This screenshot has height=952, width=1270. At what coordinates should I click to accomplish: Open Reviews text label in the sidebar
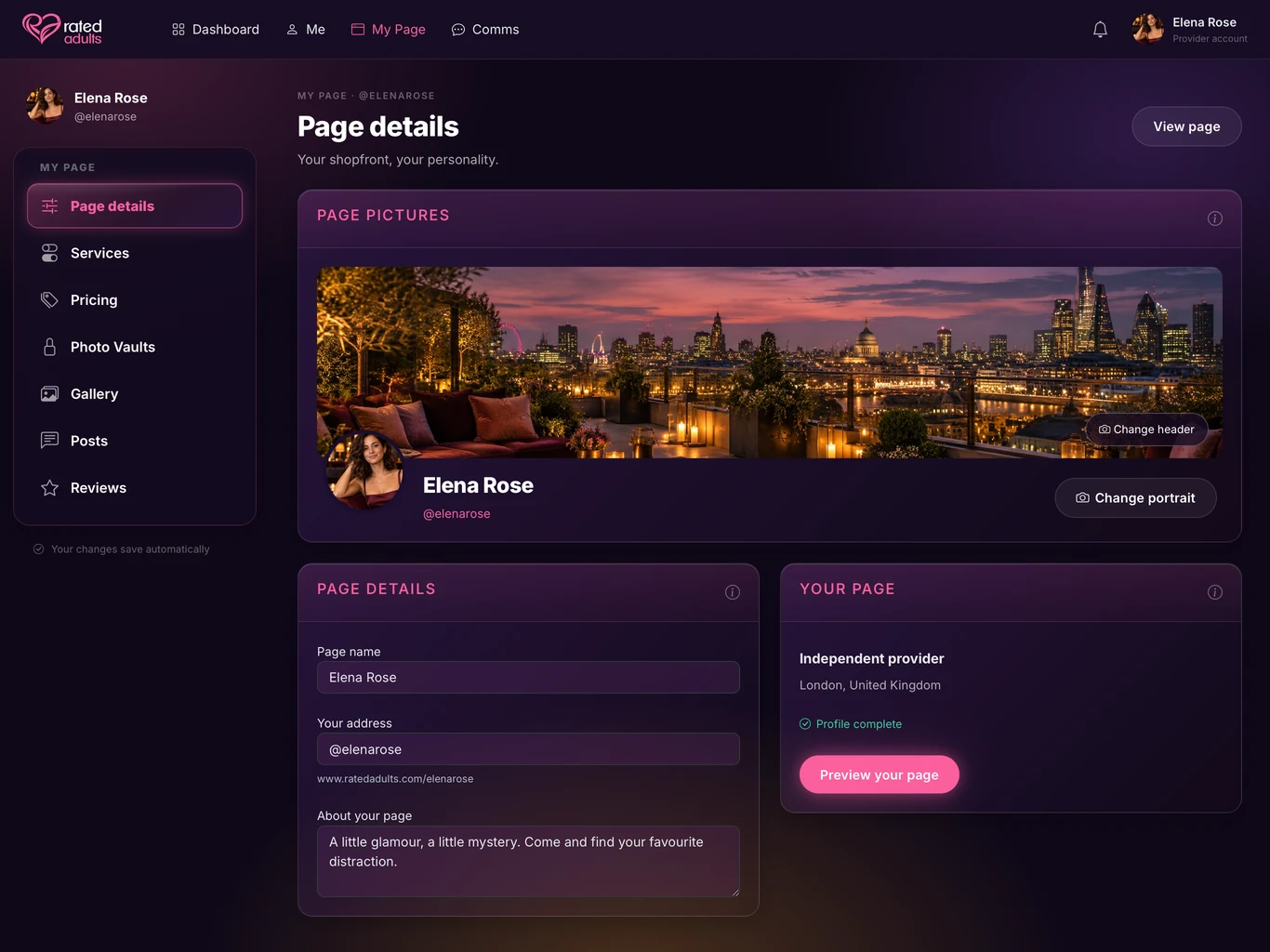(x=99, y=488)
